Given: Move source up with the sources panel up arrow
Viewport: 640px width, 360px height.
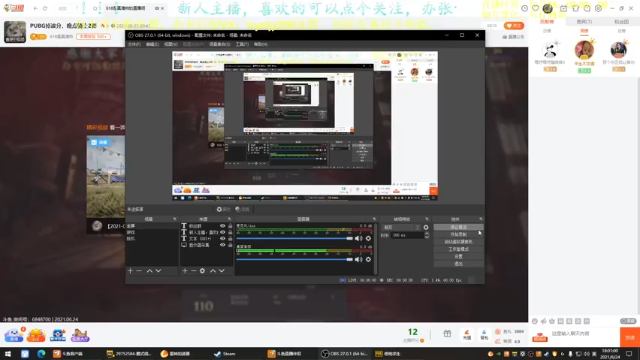Looking at the screenshot, I should pos(213,271).
